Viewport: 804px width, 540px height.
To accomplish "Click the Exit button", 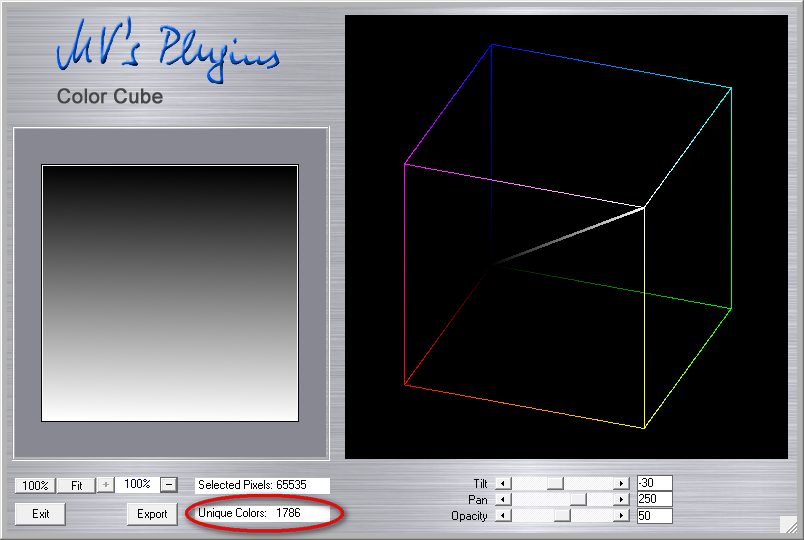I will 41,514.
